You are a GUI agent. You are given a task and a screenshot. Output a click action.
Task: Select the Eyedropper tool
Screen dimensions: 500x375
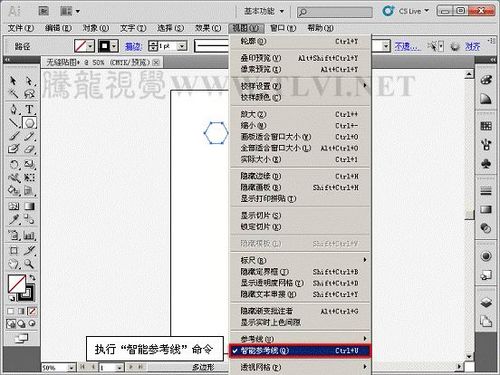point(13,220)
